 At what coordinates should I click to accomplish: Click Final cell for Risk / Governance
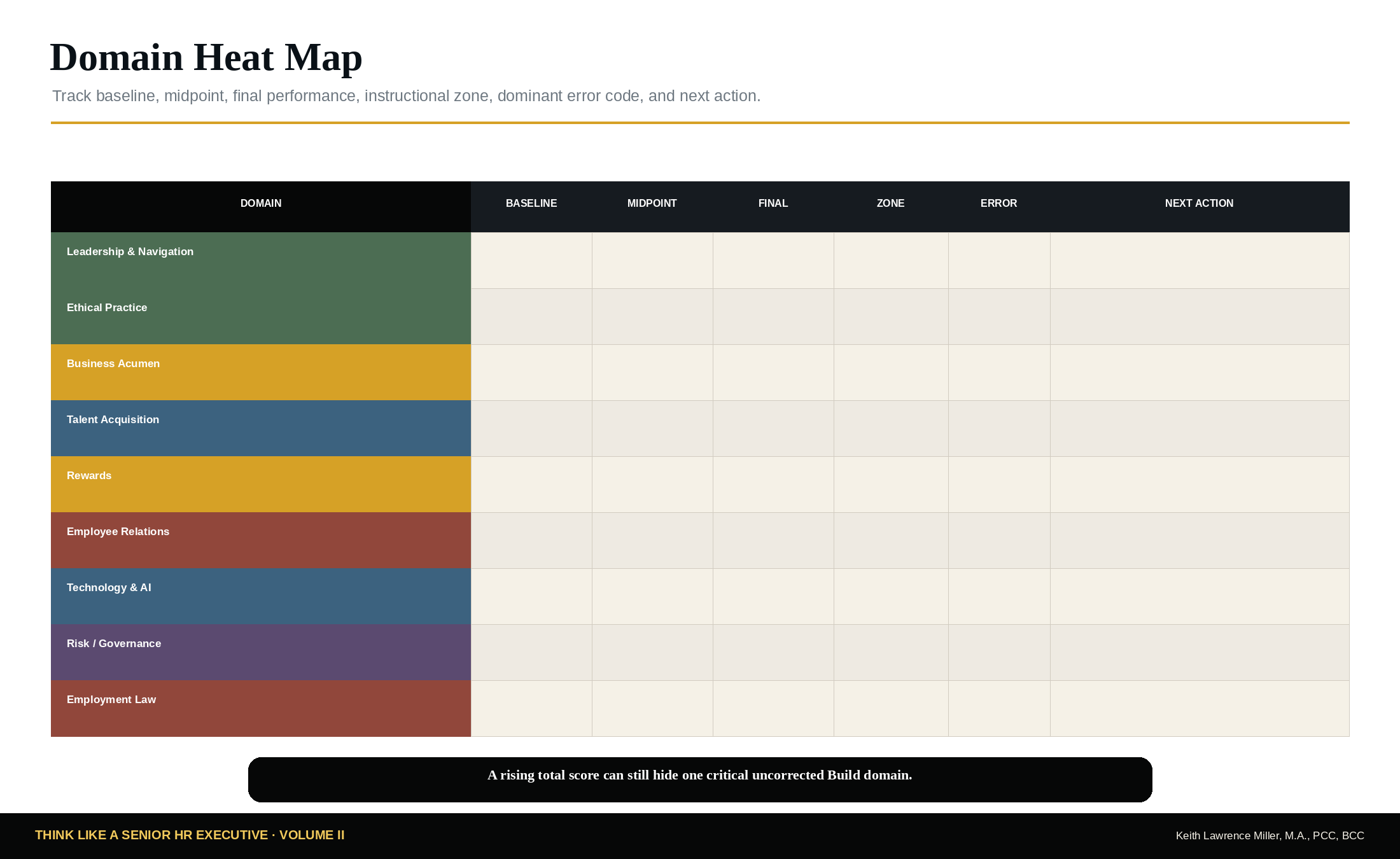[773, 653]
